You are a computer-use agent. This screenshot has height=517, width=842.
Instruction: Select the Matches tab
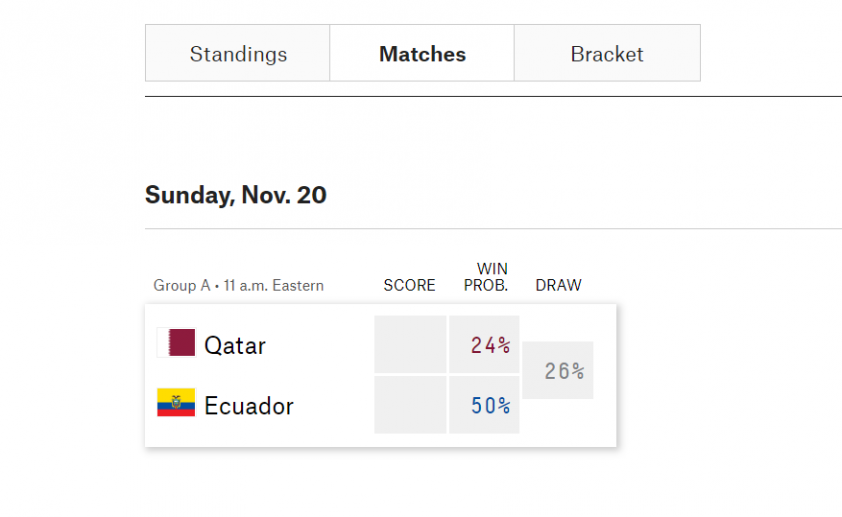(422, 53)
